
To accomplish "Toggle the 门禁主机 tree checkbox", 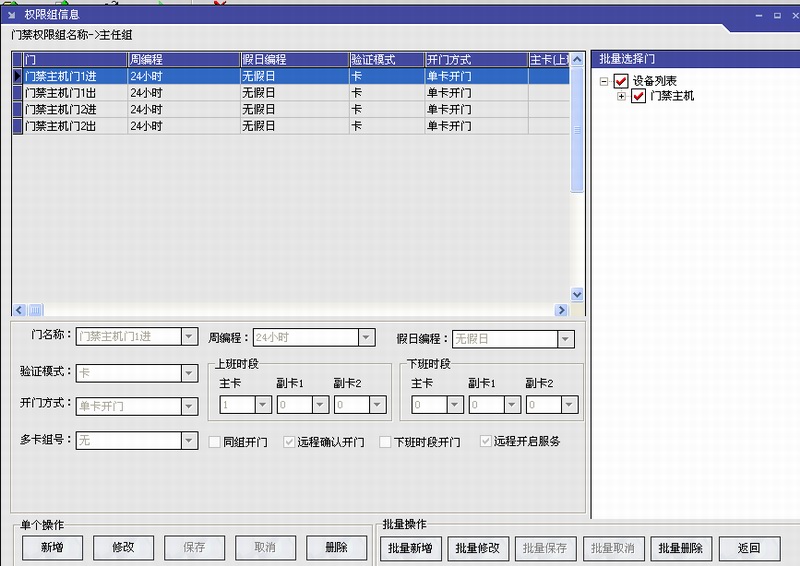I will [638, 96].
